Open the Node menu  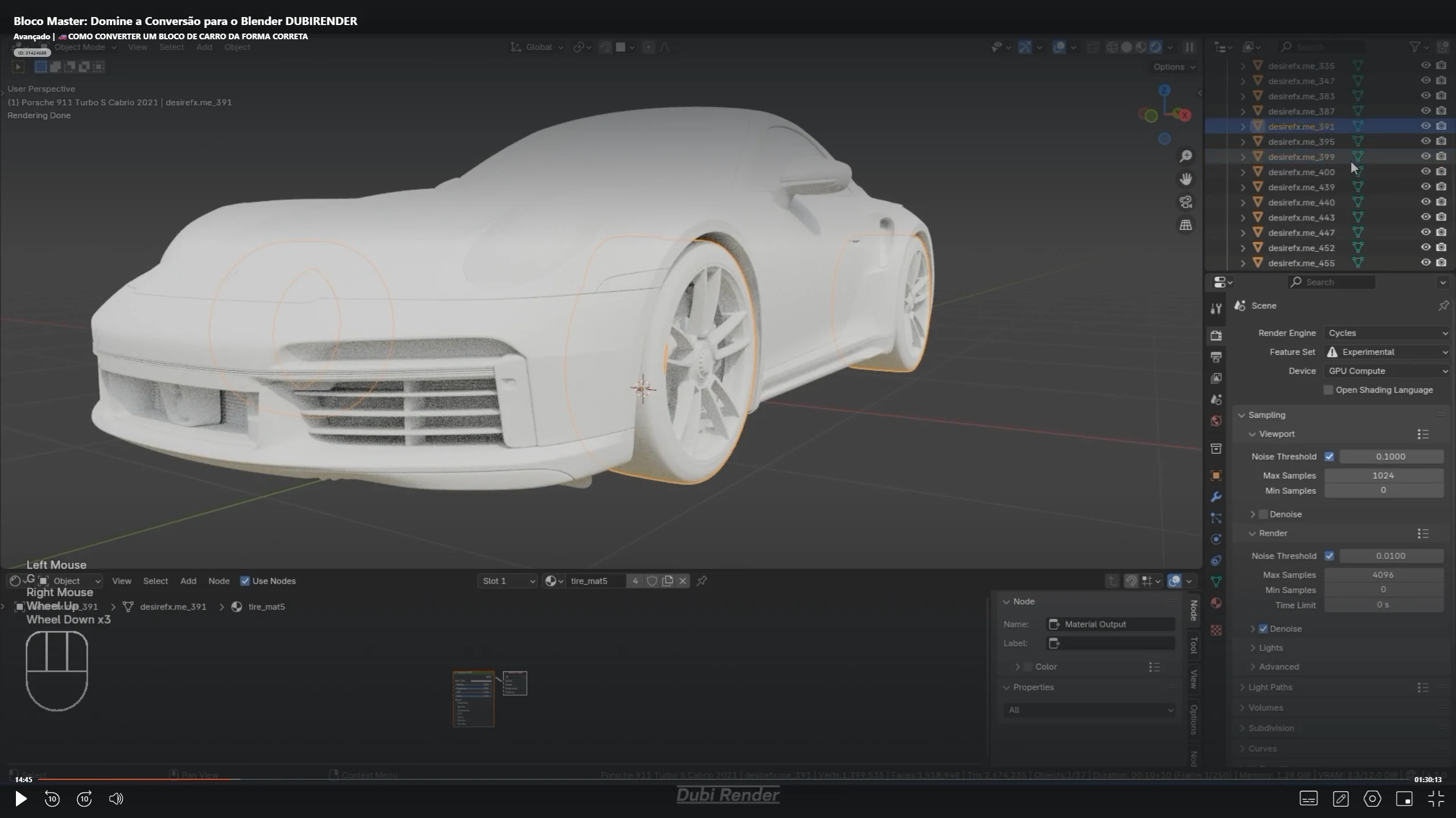[218, 581]
